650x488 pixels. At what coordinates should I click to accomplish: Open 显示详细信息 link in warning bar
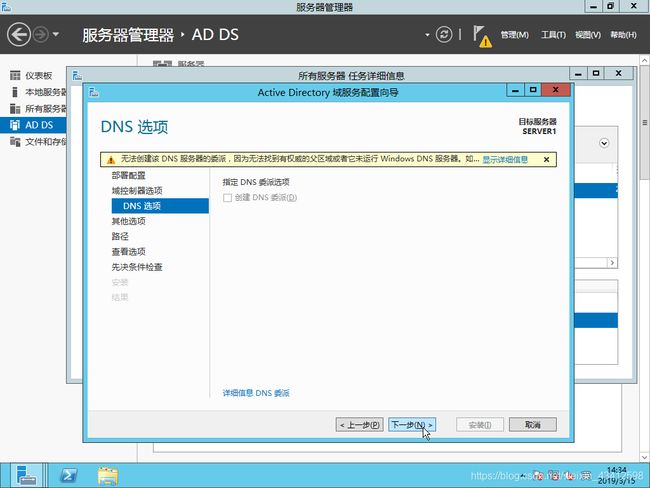click(x=505, y=160)
